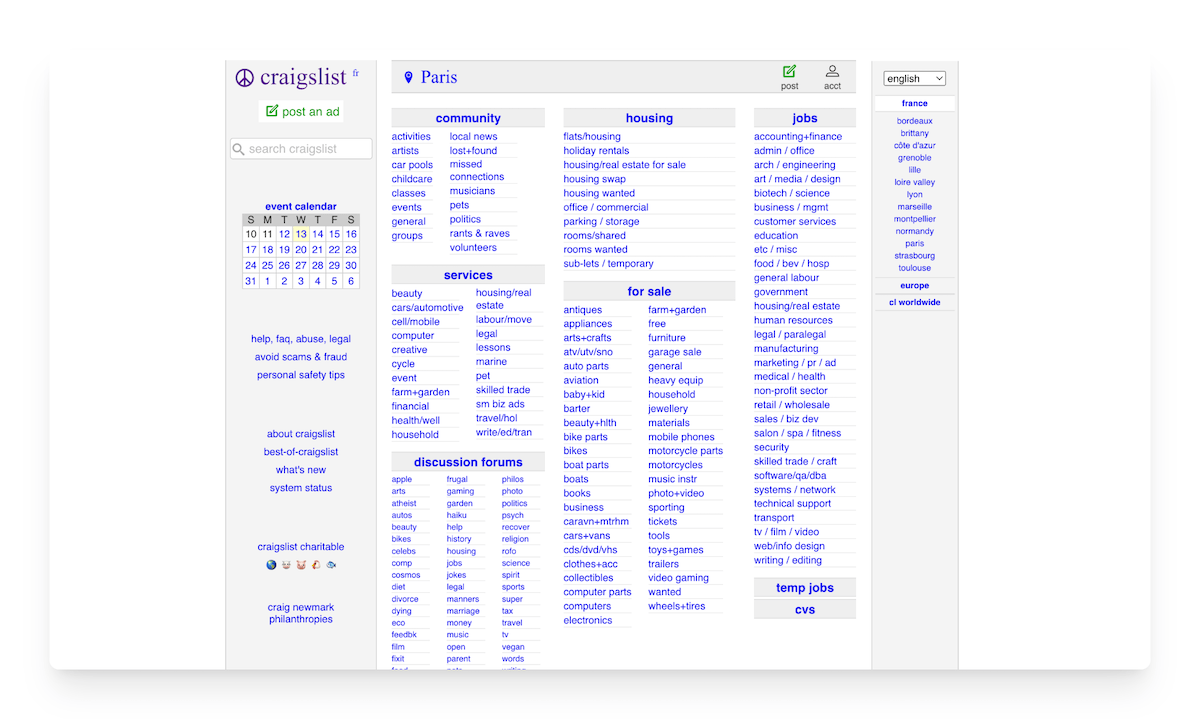The width and height of the screenshot is (1200, 719).
Task: Open rants & raves
Action: 480,234
